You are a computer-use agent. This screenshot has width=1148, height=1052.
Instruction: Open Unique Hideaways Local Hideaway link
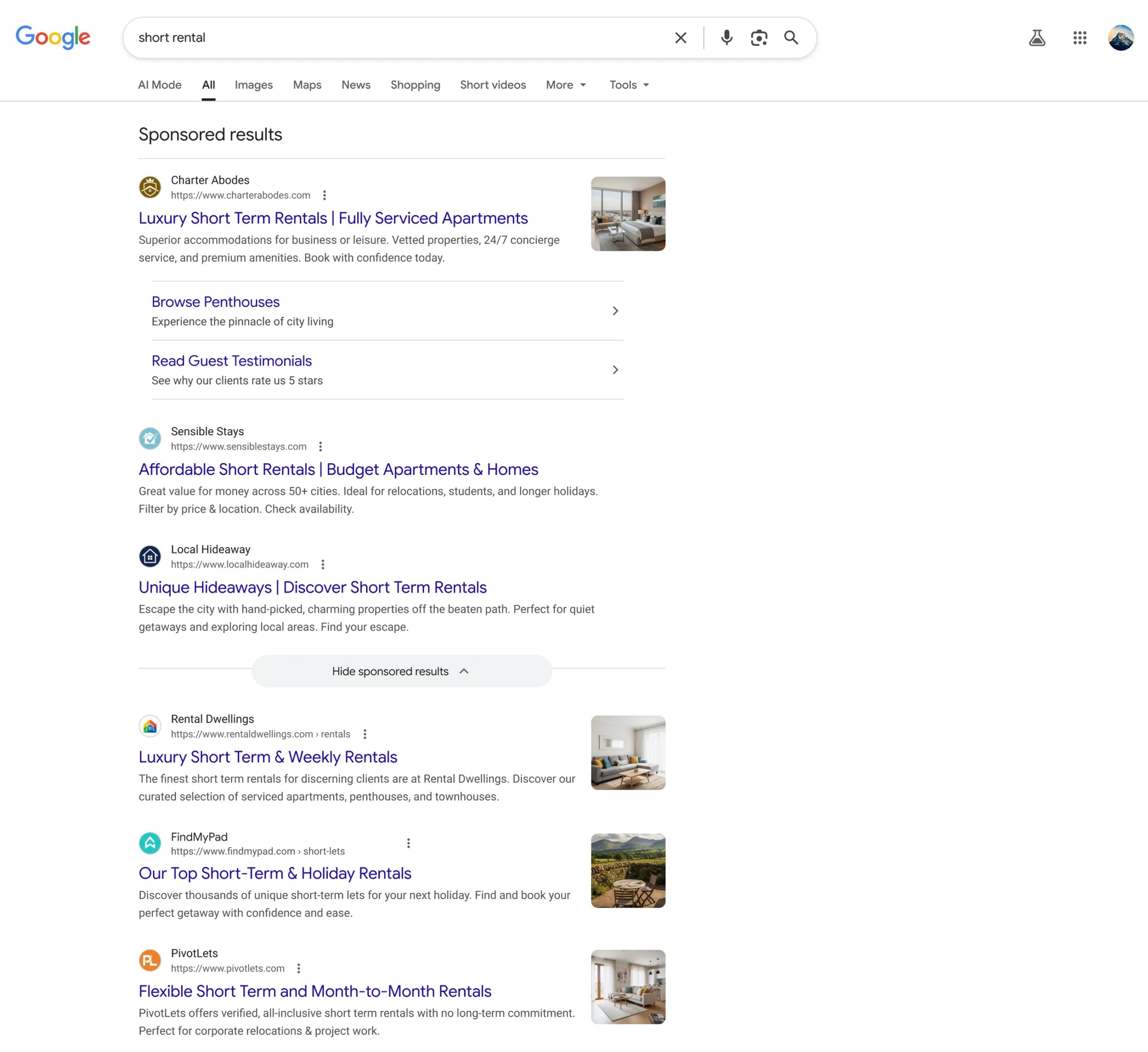tap(313, 587)
